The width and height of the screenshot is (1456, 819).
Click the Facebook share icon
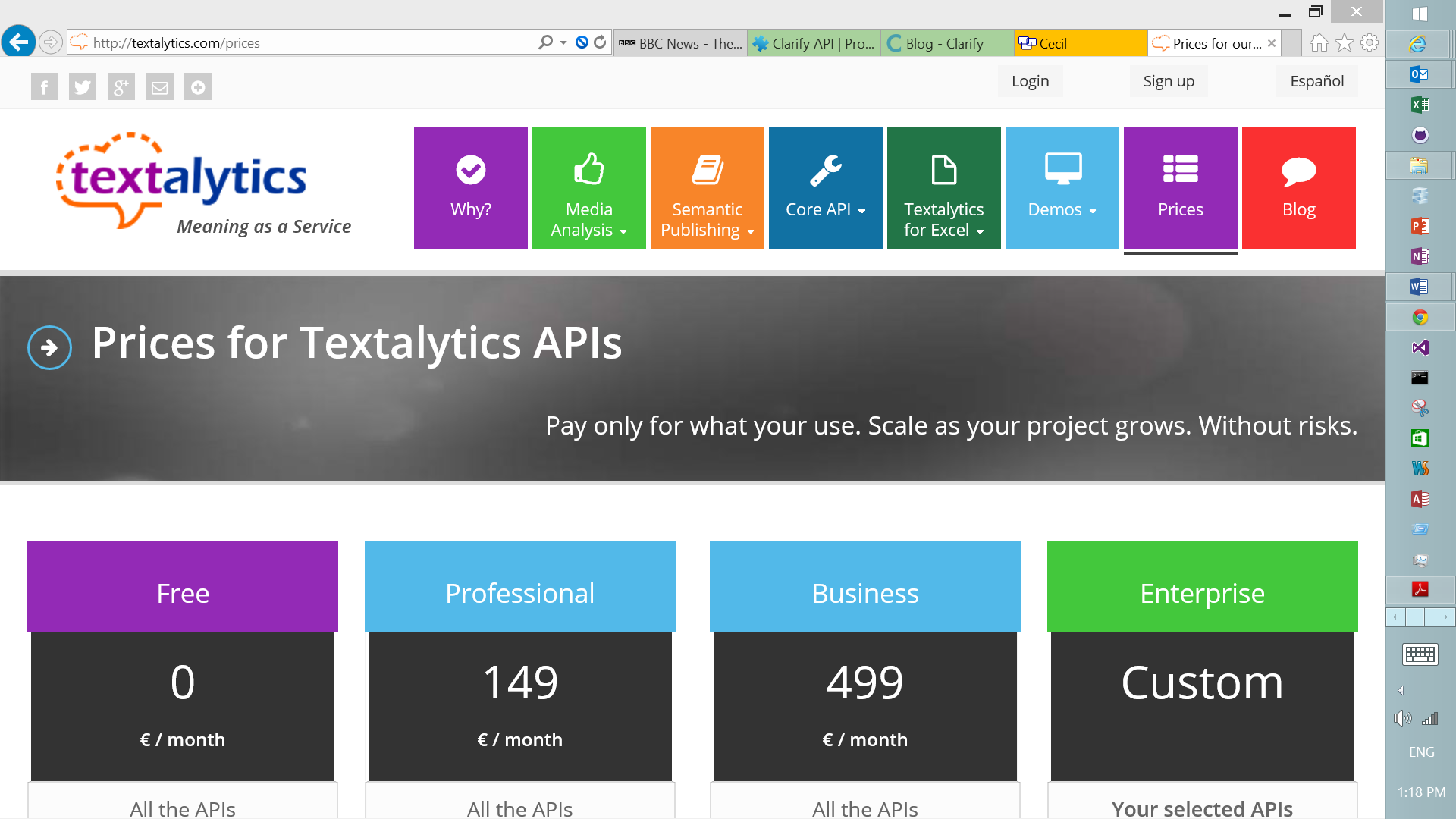tap(44, 87)
